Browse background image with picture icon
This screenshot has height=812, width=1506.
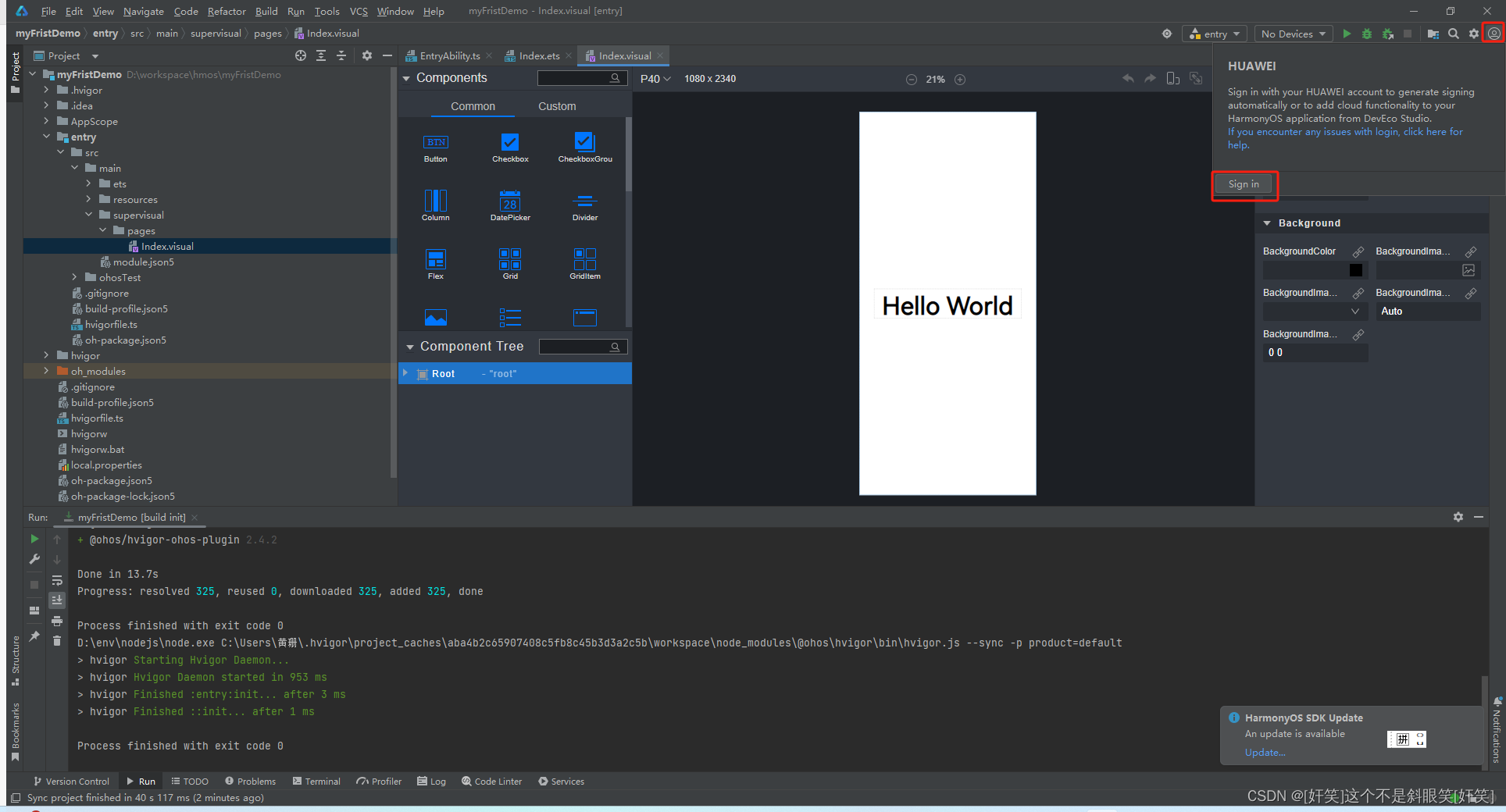pos(1469,270)
